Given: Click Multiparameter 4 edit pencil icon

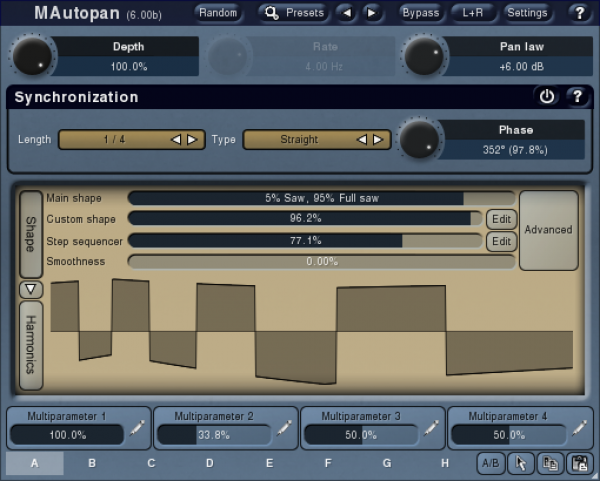Looking at the screenshot, I should (579, 428).
